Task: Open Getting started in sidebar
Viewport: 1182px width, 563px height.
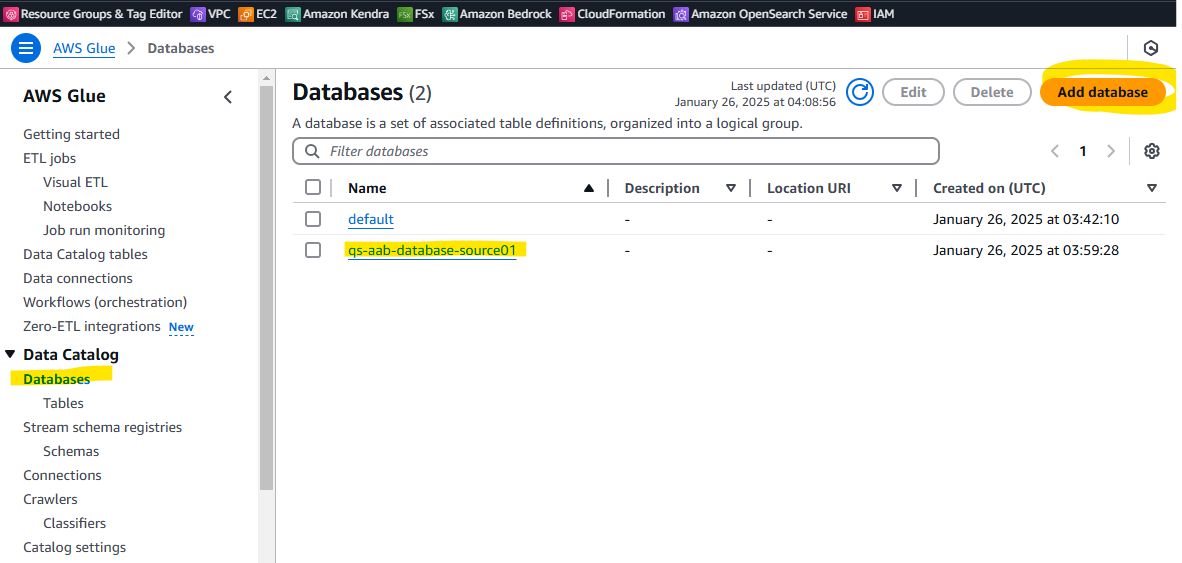Action: pyautogui.click(x=72, y=134)
